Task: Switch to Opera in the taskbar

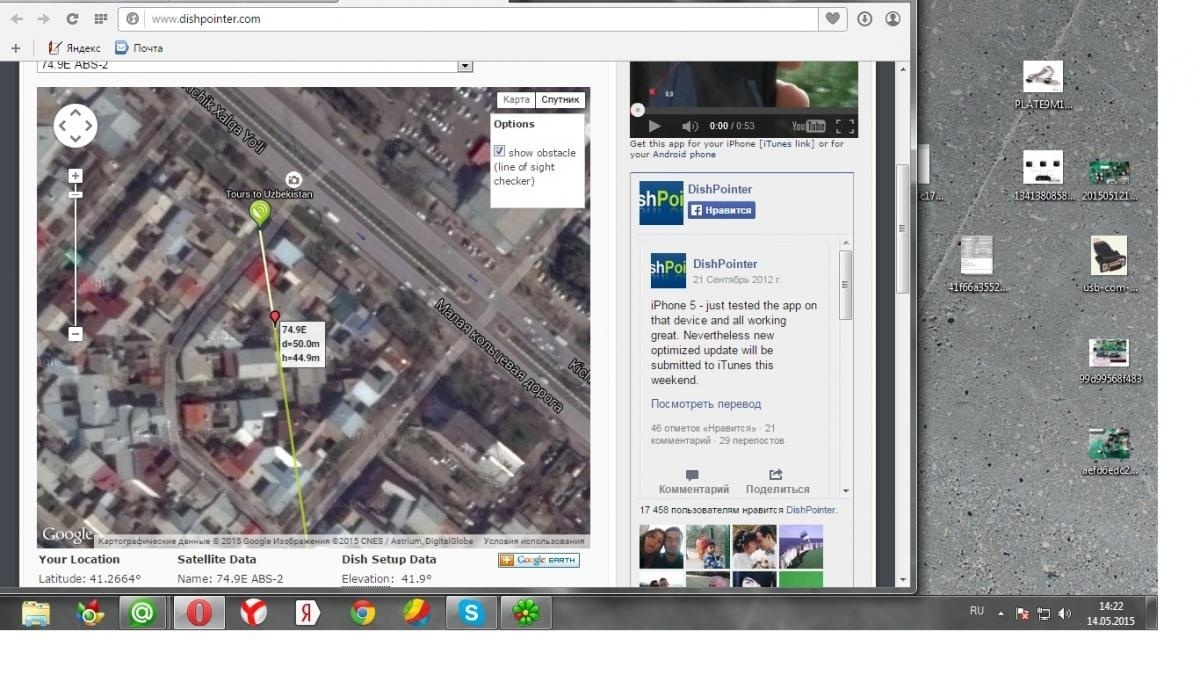Action: [199, 612]
